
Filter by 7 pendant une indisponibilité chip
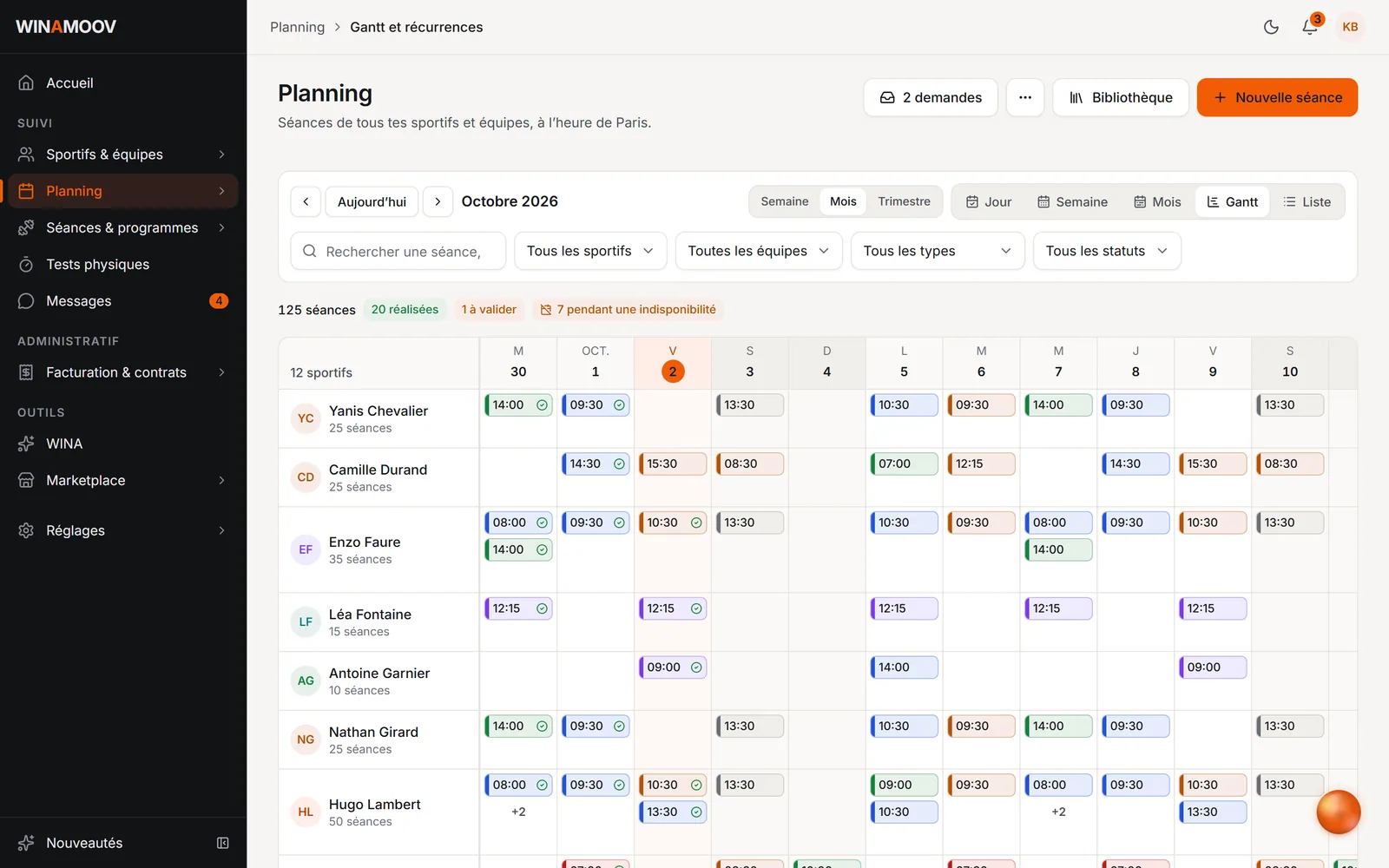click(628, 310)
